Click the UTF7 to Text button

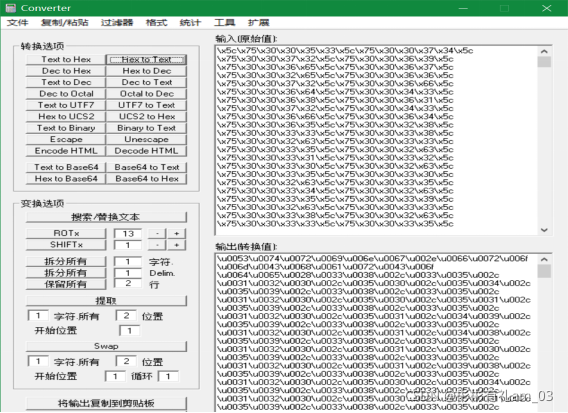pos(146,105)
